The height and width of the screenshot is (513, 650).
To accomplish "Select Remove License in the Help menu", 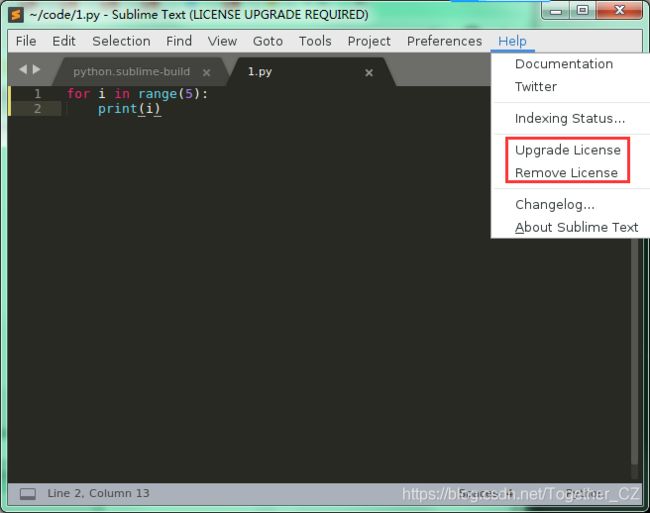I will (x=566, y=173).
